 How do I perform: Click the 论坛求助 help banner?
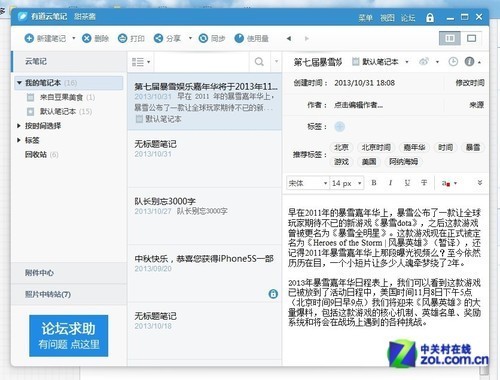point(69,336)
